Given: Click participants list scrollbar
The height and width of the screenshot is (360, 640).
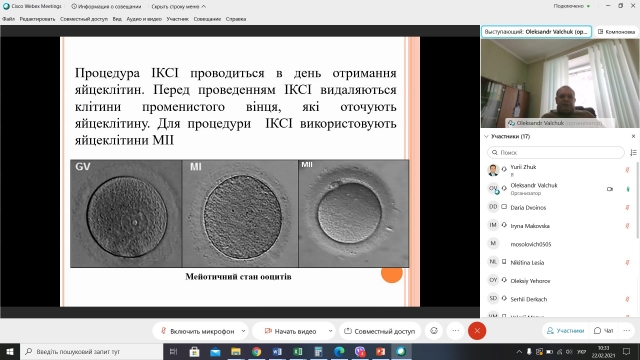Looking at the screenshot, I should 638,200.
